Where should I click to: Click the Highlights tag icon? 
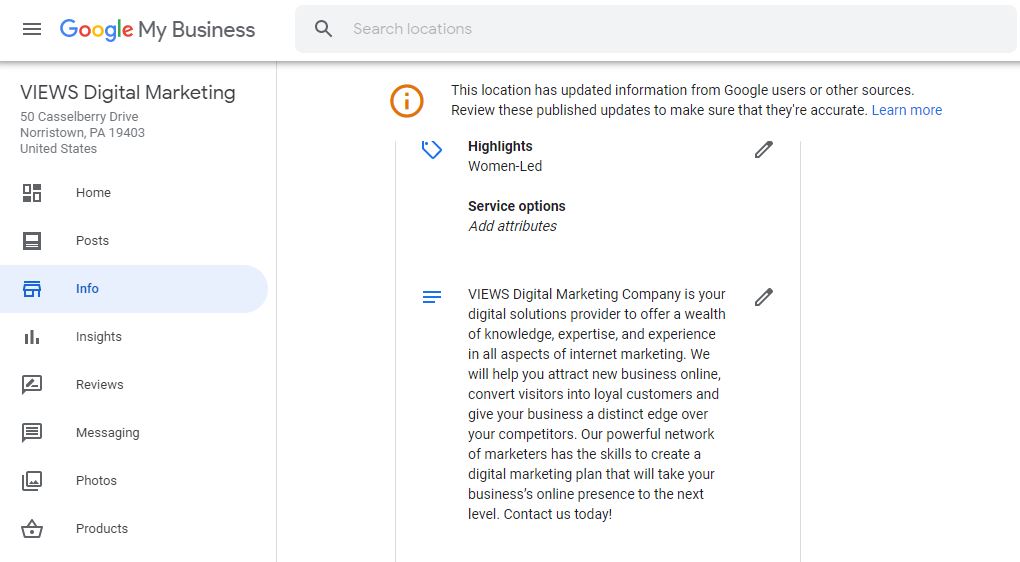coord(431,150)
